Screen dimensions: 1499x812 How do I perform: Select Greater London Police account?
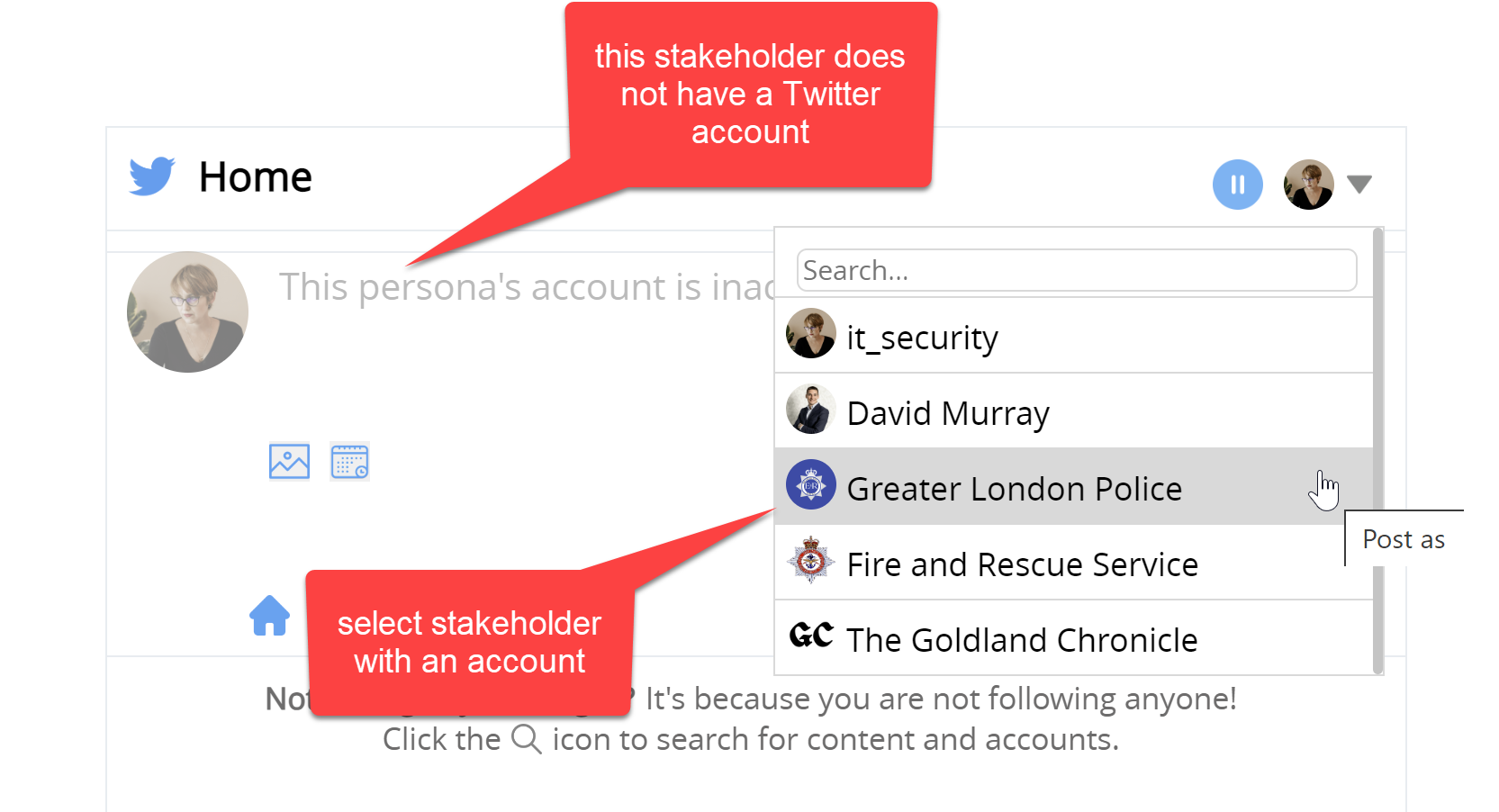click(x=1014, y=489)
